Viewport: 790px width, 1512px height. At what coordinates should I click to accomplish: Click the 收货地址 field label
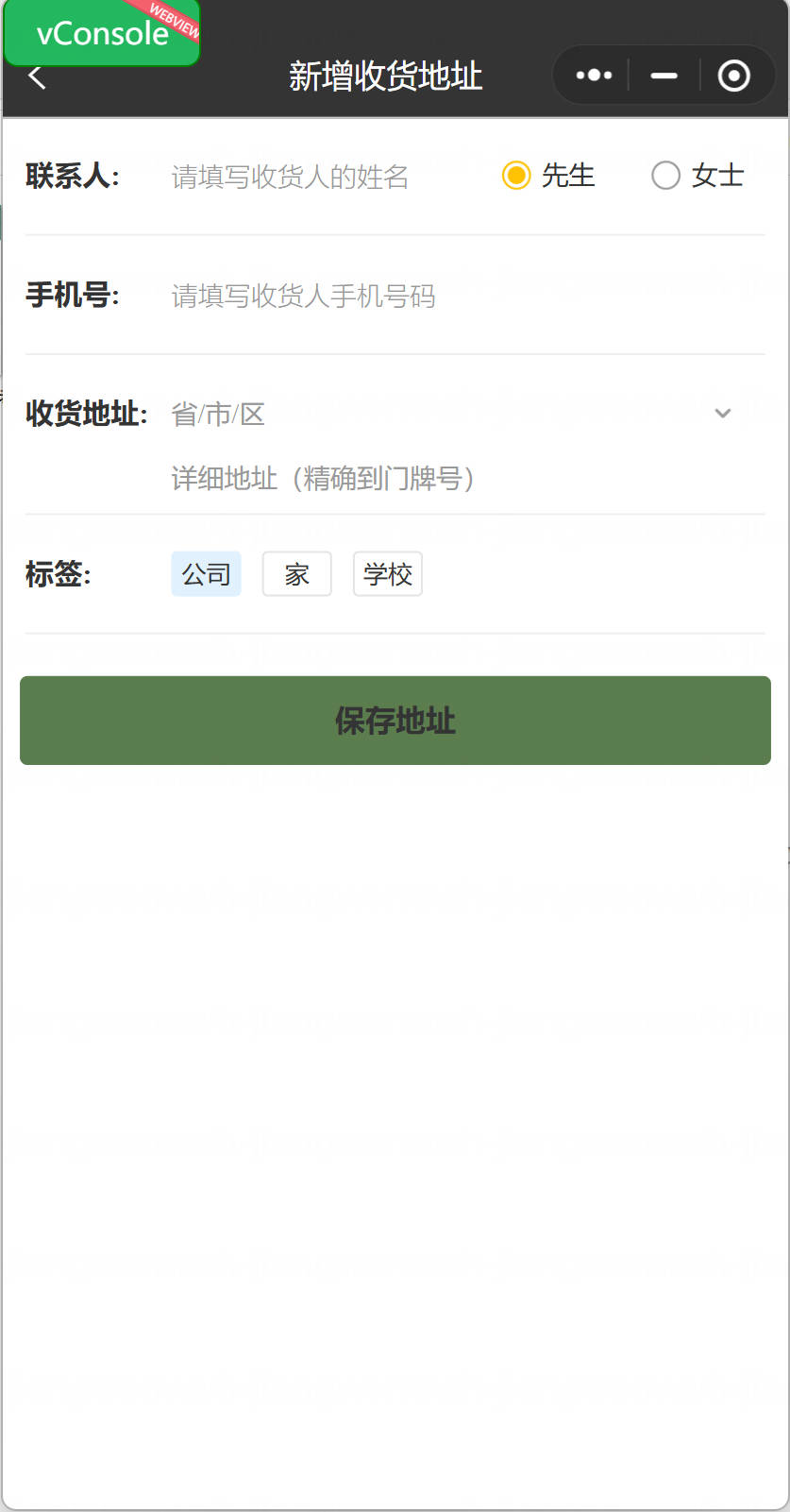pos(87,414)
